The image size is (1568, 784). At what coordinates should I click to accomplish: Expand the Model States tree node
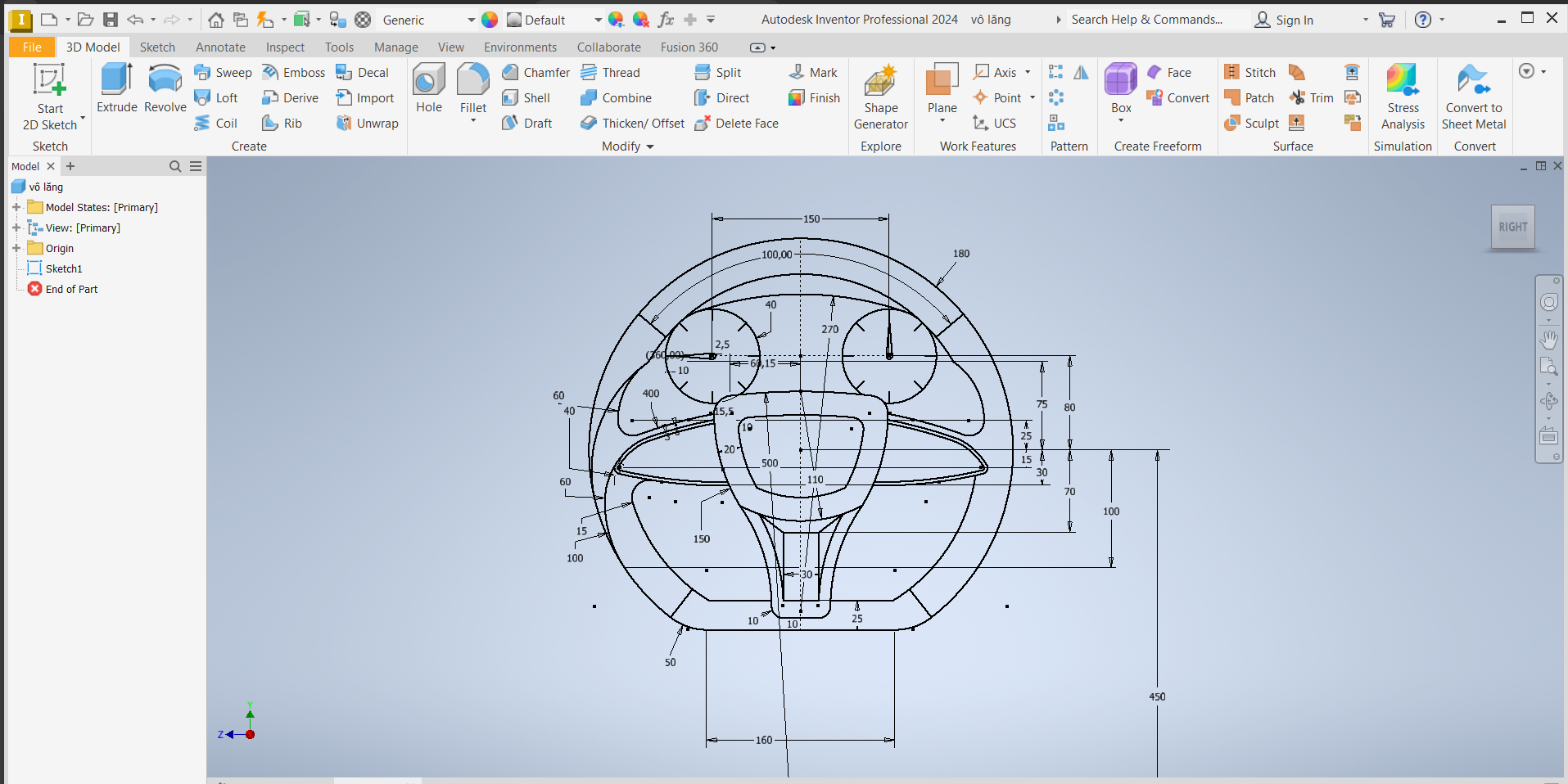tap(16, 207)
